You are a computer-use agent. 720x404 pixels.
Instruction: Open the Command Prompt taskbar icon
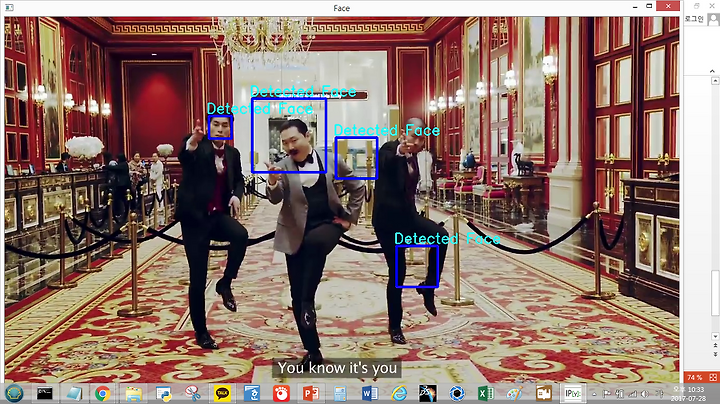[x=45, y=393]
